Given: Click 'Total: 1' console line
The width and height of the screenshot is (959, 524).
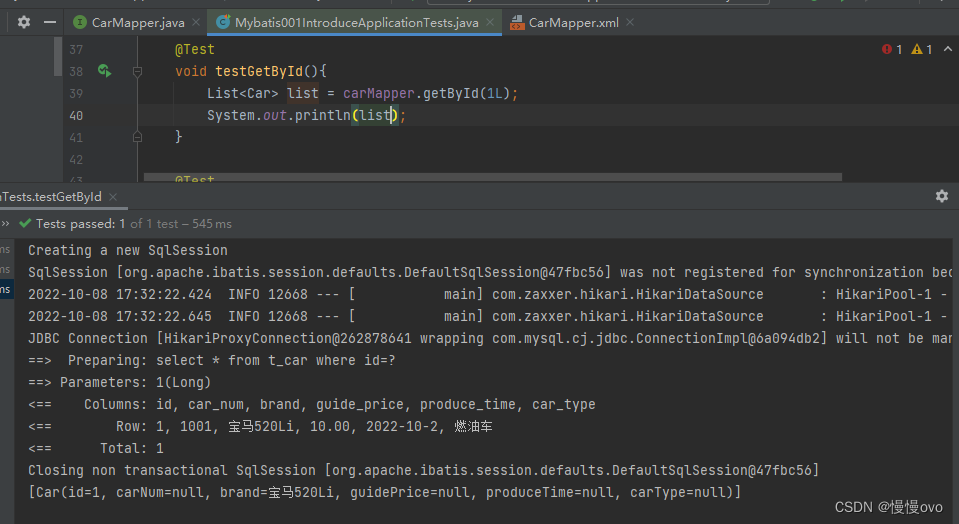Looking at the screenshot, I should (x=96, y=449).
